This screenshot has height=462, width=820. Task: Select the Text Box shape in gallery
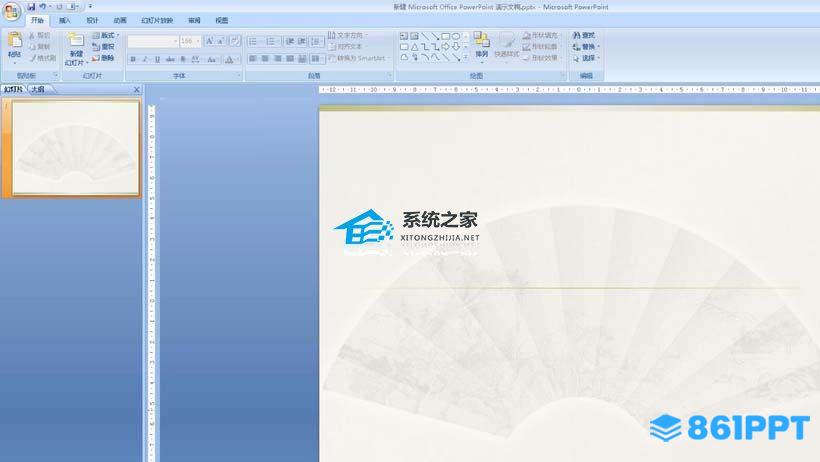pos(404,36)
